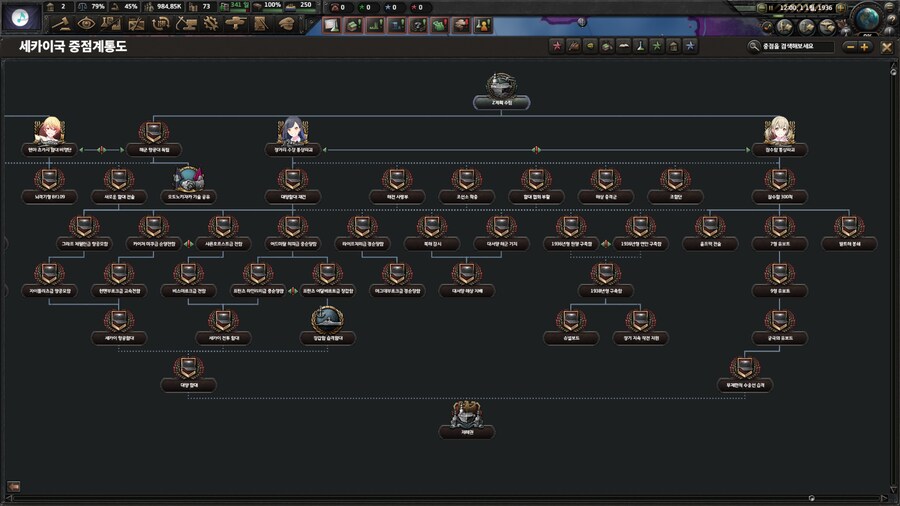Click the country flag emblem
The width and height of the screenshot is (900, 506).
pos(19,20)
